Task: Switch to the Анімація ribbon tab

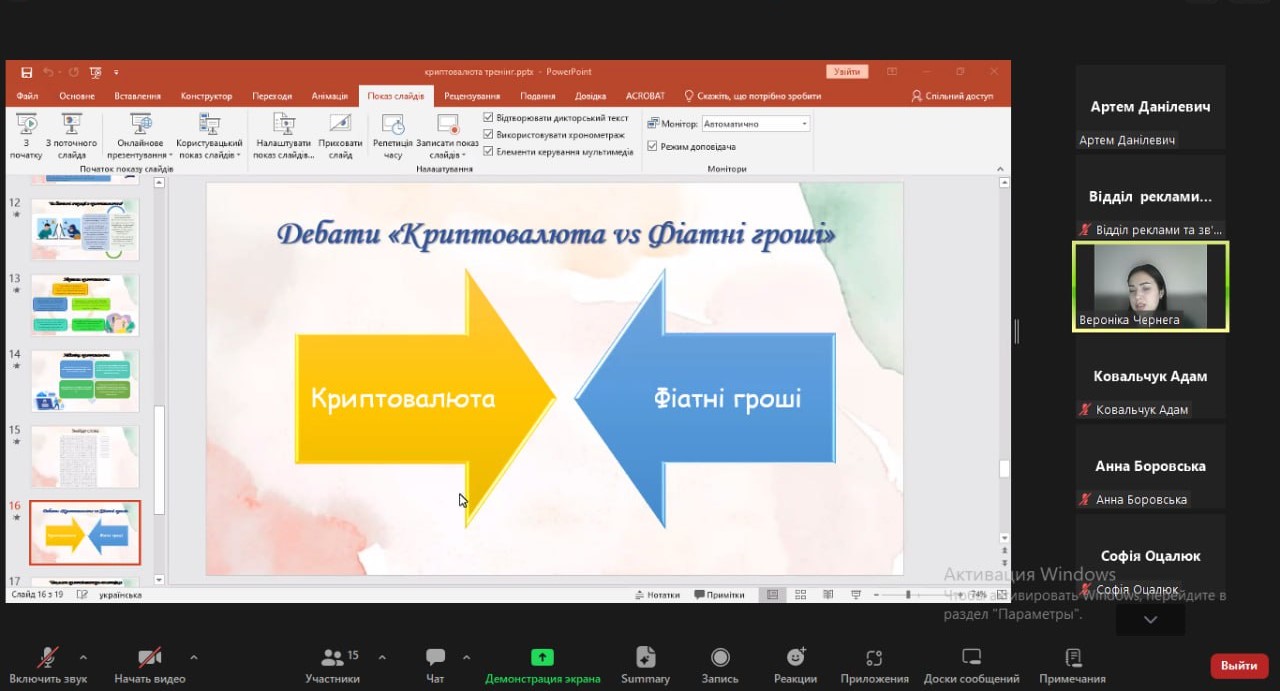Action: coord(329,96)
